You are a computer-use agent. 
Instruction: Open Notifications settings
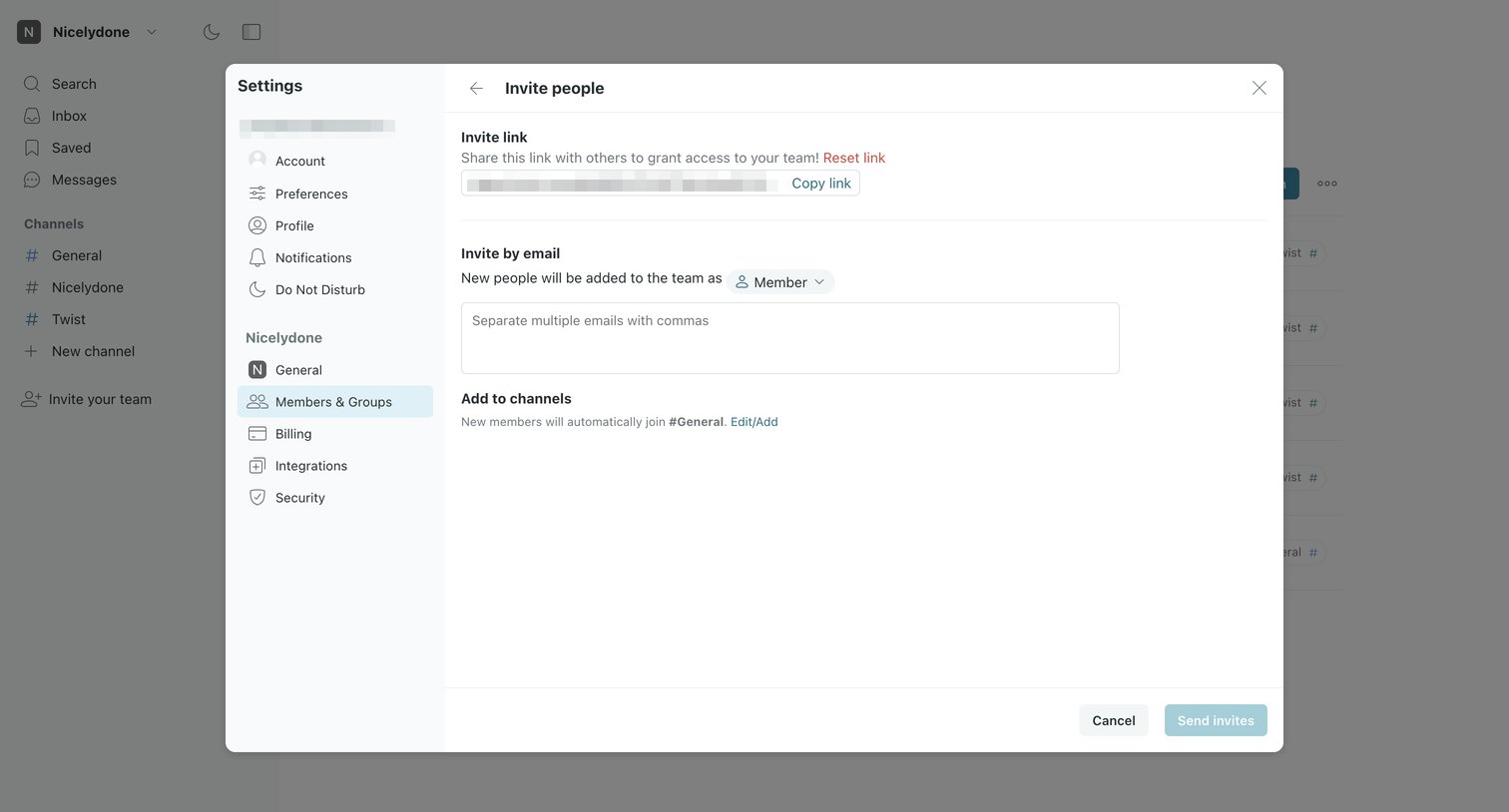pos(335,257)
